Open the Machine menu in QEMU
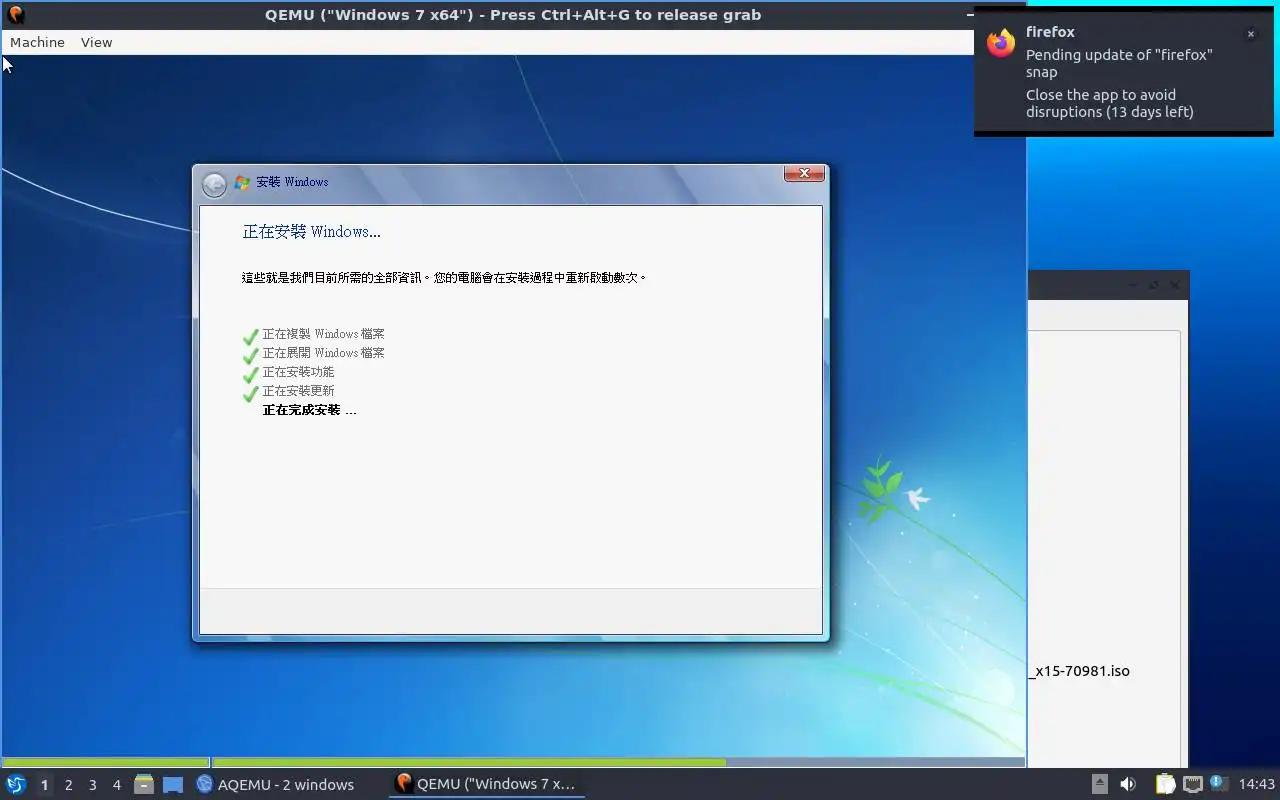The height and width of the screenshot is (800, 1280). pos(37,42)
